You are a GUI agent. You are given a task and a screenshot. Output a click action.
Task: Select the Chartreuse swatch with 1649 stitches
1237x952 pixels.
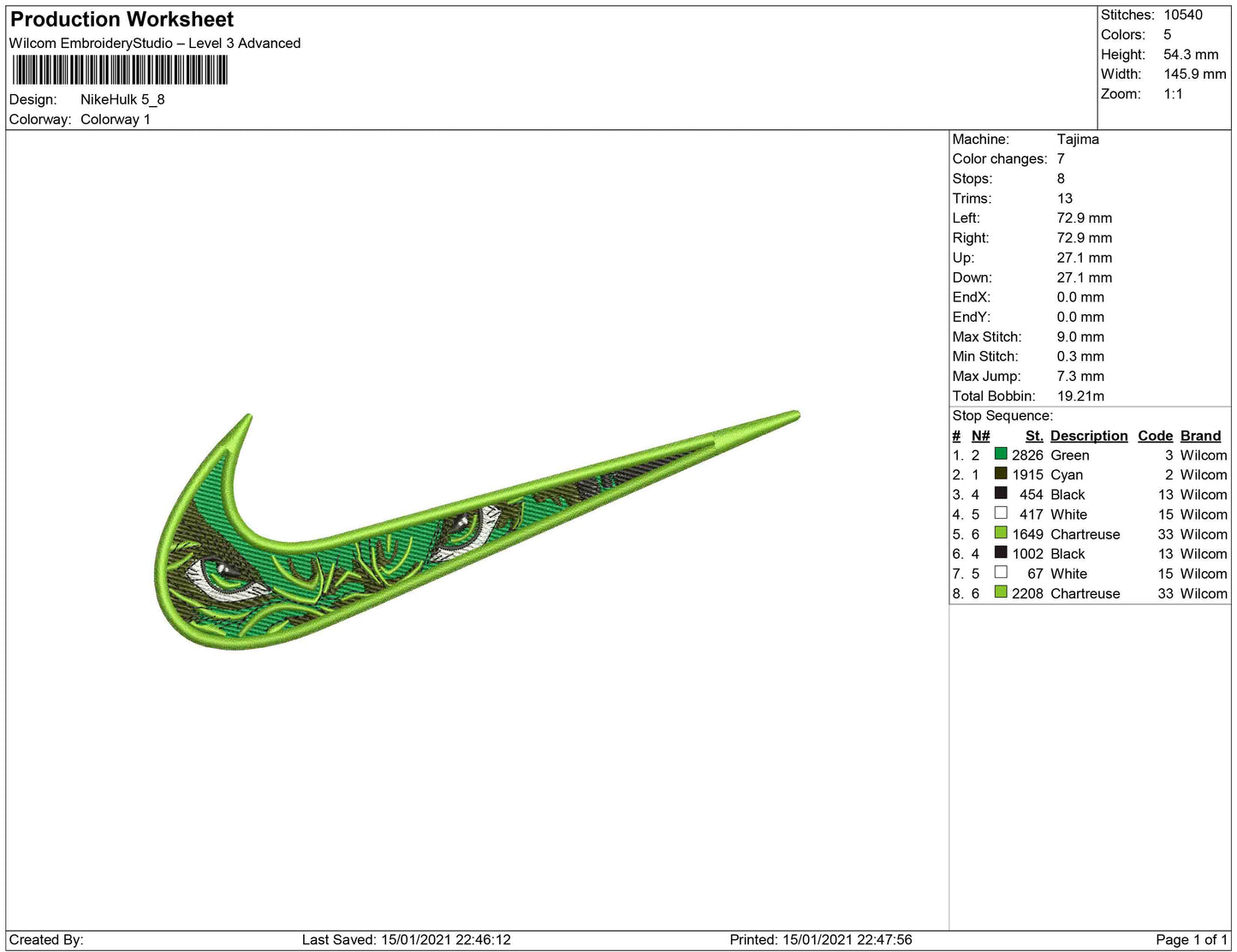(x=1000, y=533)
